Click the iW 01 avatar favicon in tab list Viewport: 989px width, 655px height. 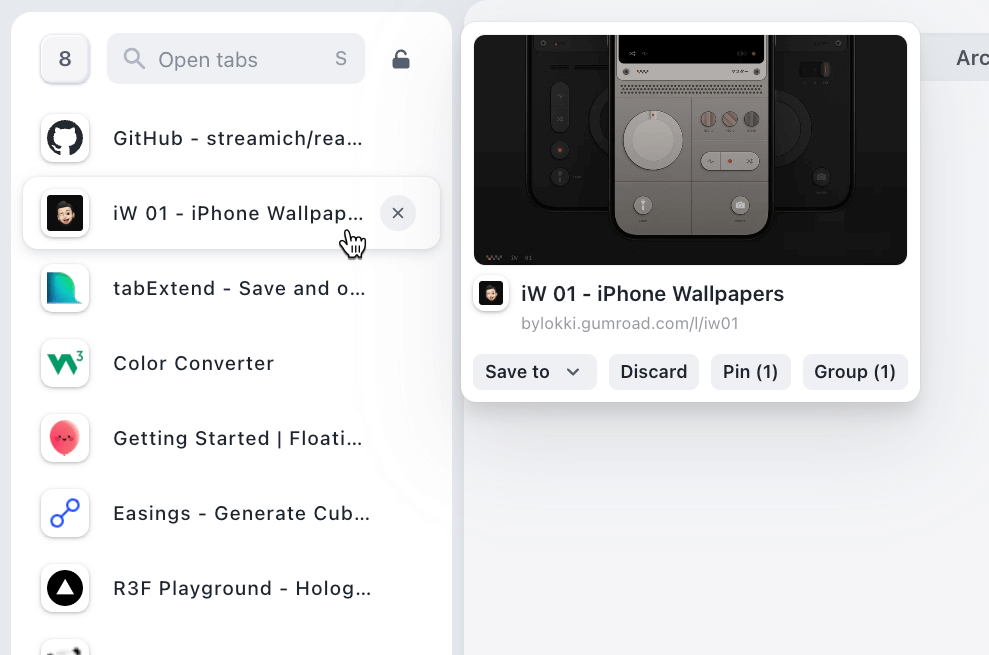click(x=65, y=213)
